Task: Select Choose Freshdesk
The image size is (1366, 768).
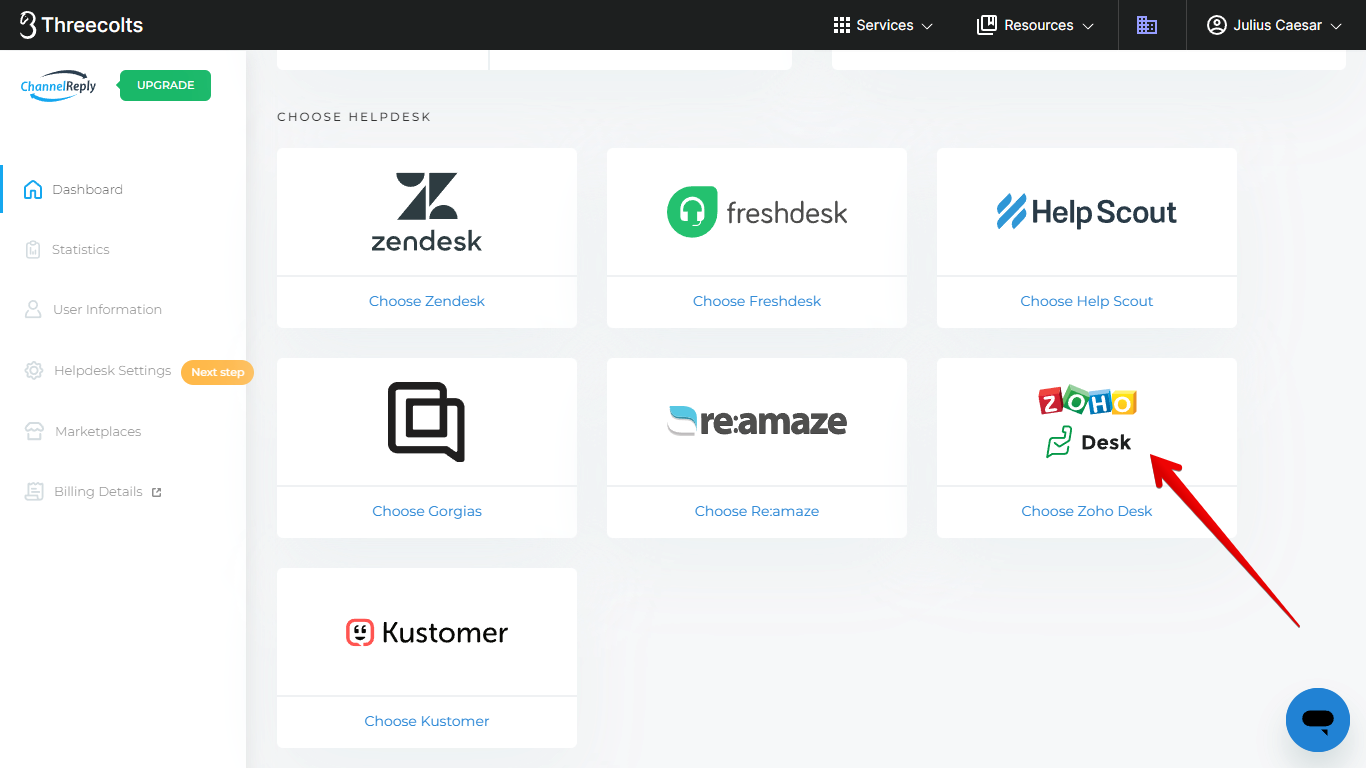Action: 757,301
